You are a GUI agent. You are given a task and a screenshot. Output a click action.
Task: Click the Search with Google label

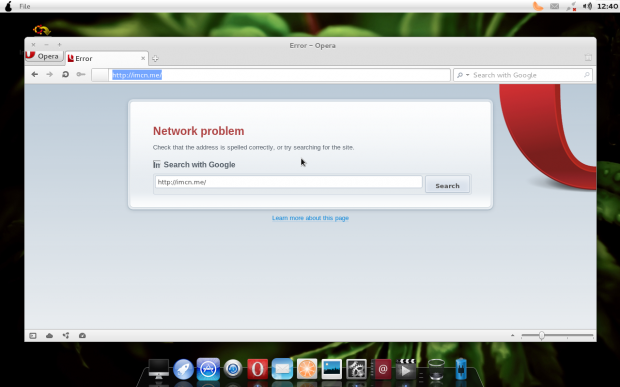coord(199,164)
